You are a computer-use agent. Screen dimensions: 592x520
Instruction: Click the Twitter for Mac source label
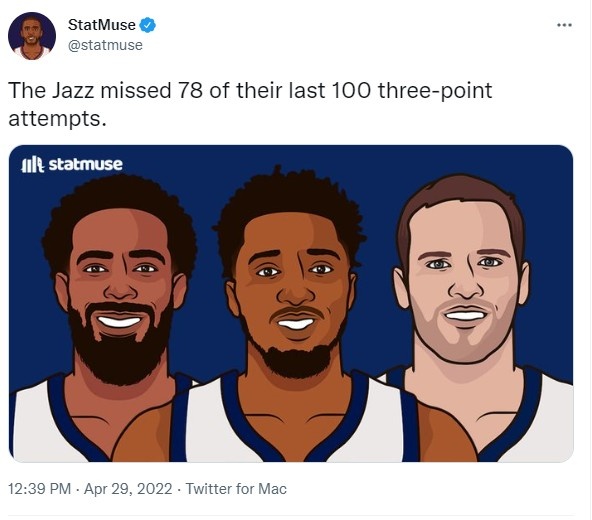pyautogui.click(x=236, y=489)
